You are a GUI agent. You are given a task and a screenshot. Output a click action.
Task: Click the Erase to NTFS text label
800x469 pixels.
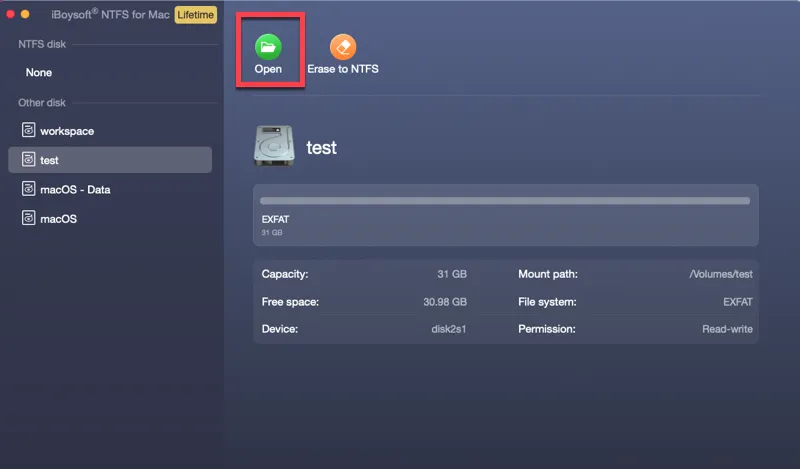[x=343, y=69]
